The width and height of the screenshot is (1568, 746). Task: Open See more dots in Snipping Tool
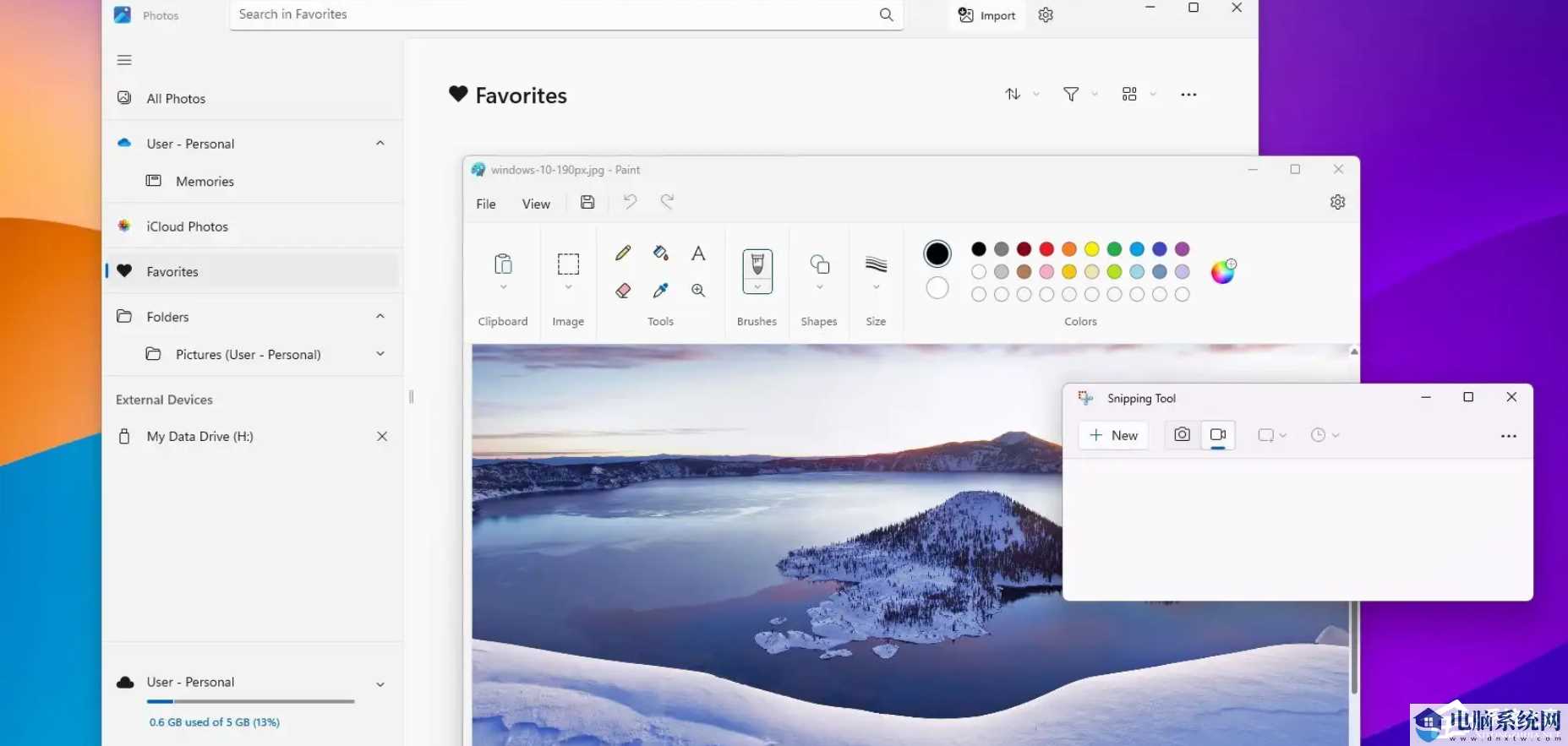pyautogui.click(x=1509, y=436)
